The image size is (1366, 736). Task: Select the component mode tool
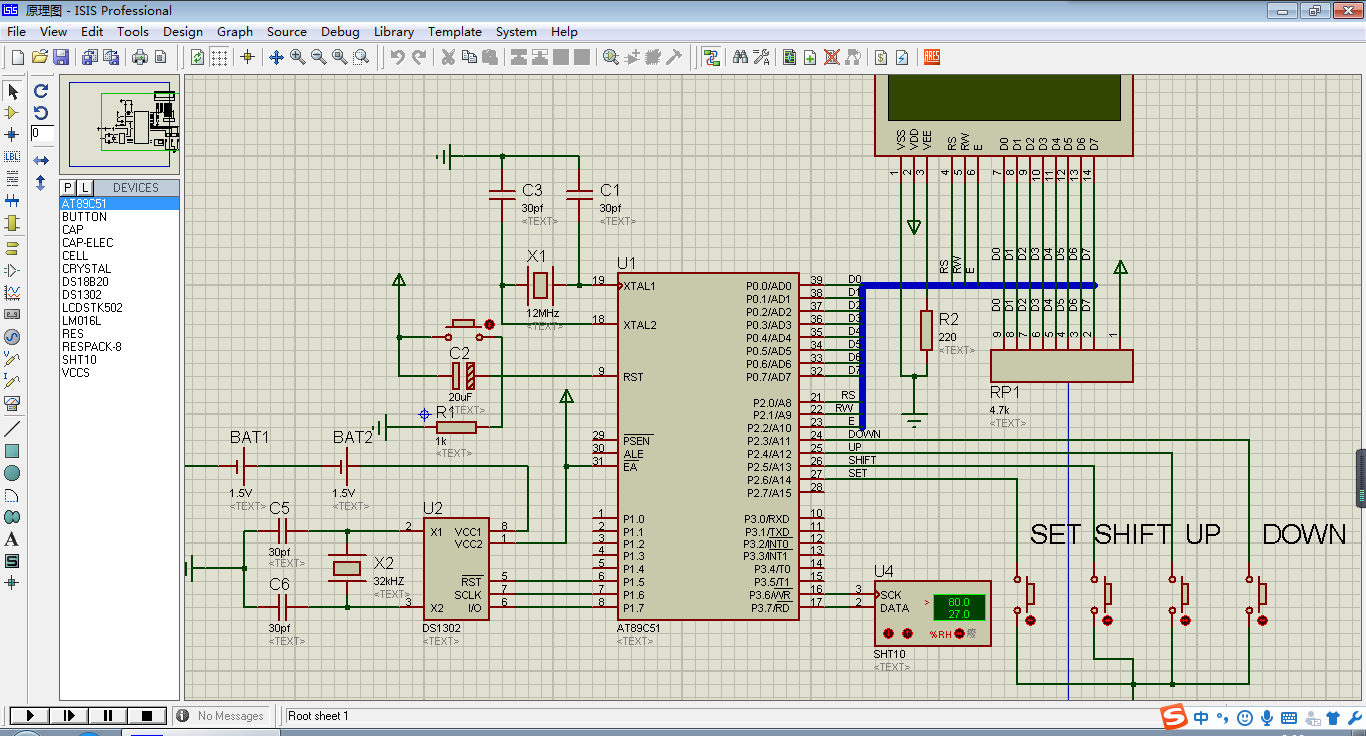tap(12, 113)
